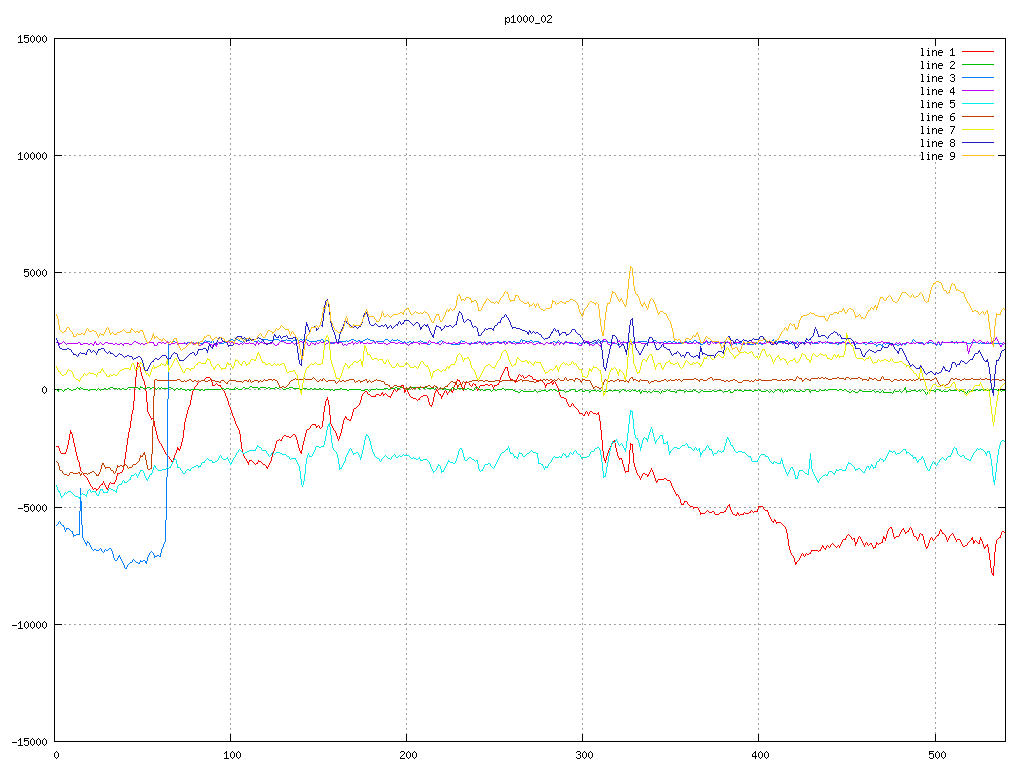Image resolution: width=1024 pixels, height=768 pixels.
Task: Click the y-axis label 15000
Action: (33, 39)
